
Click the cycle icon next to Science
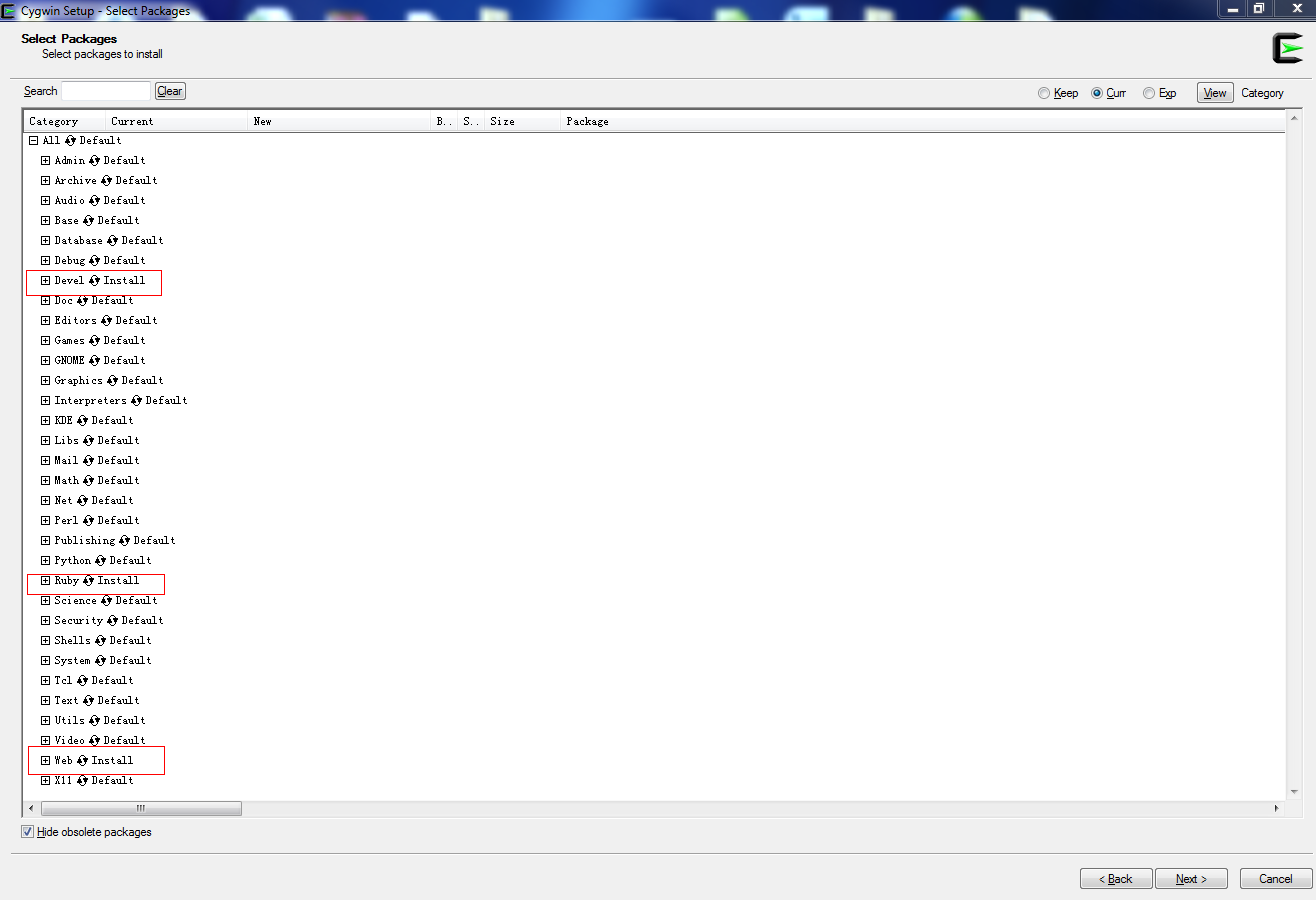pyautogui.click(x=106, y=601)
